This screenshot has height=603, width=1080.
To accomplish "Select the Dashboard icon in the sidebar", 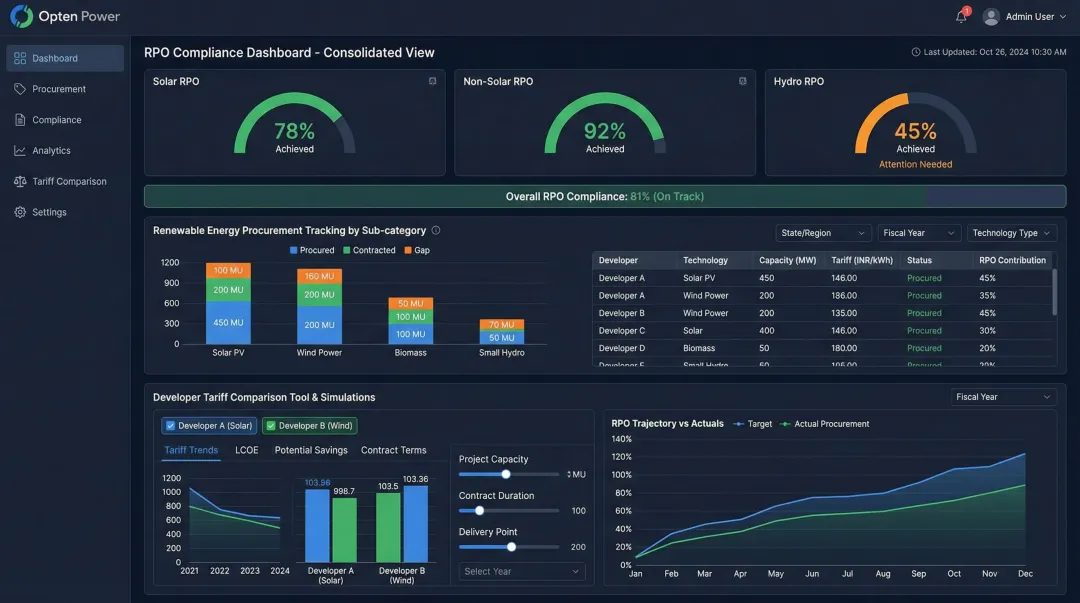I will pyautogui.click(x=20, y=57).
